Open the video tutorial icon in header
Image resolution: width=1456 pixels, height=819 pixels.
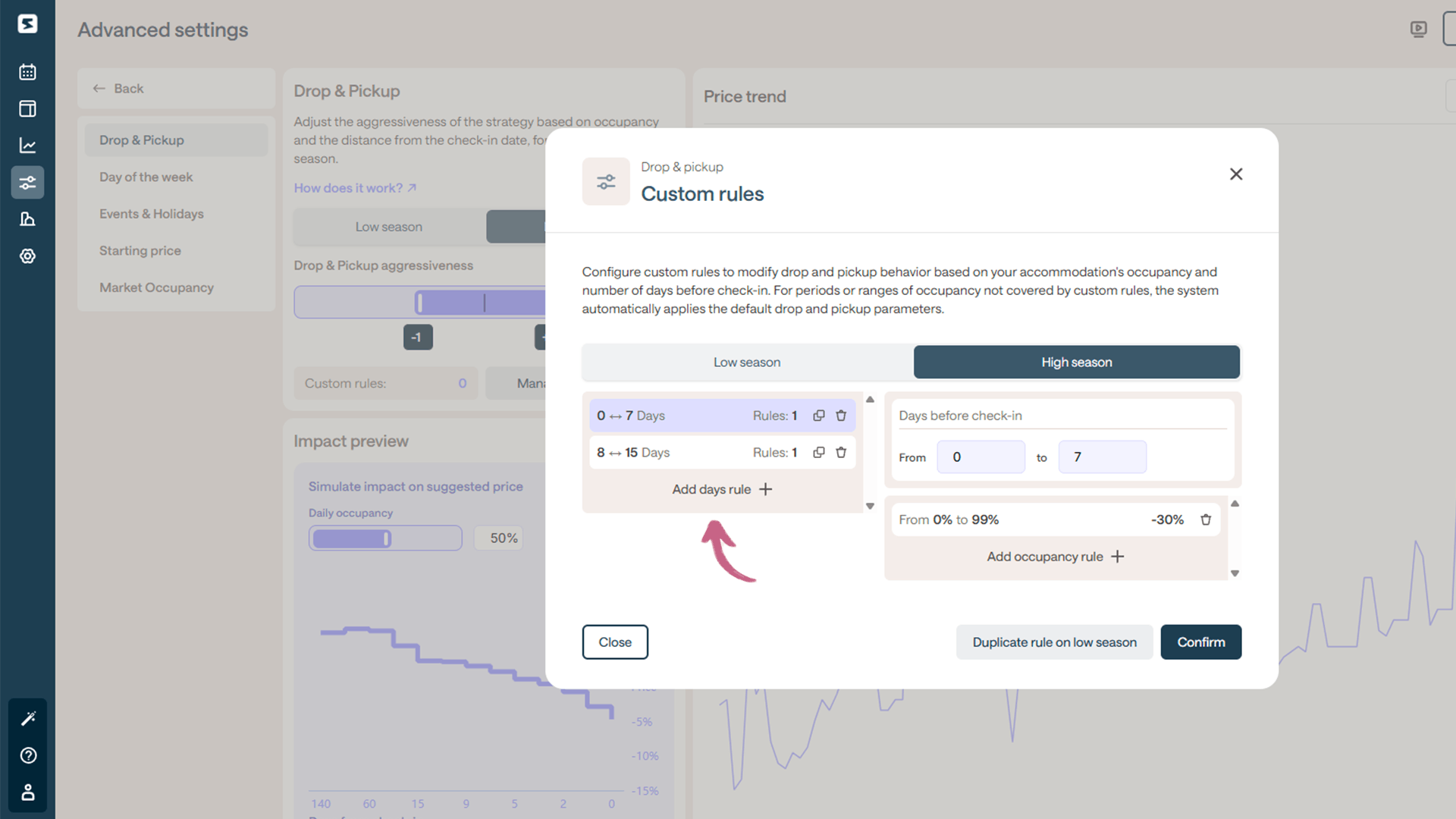tap(1418, 30)
